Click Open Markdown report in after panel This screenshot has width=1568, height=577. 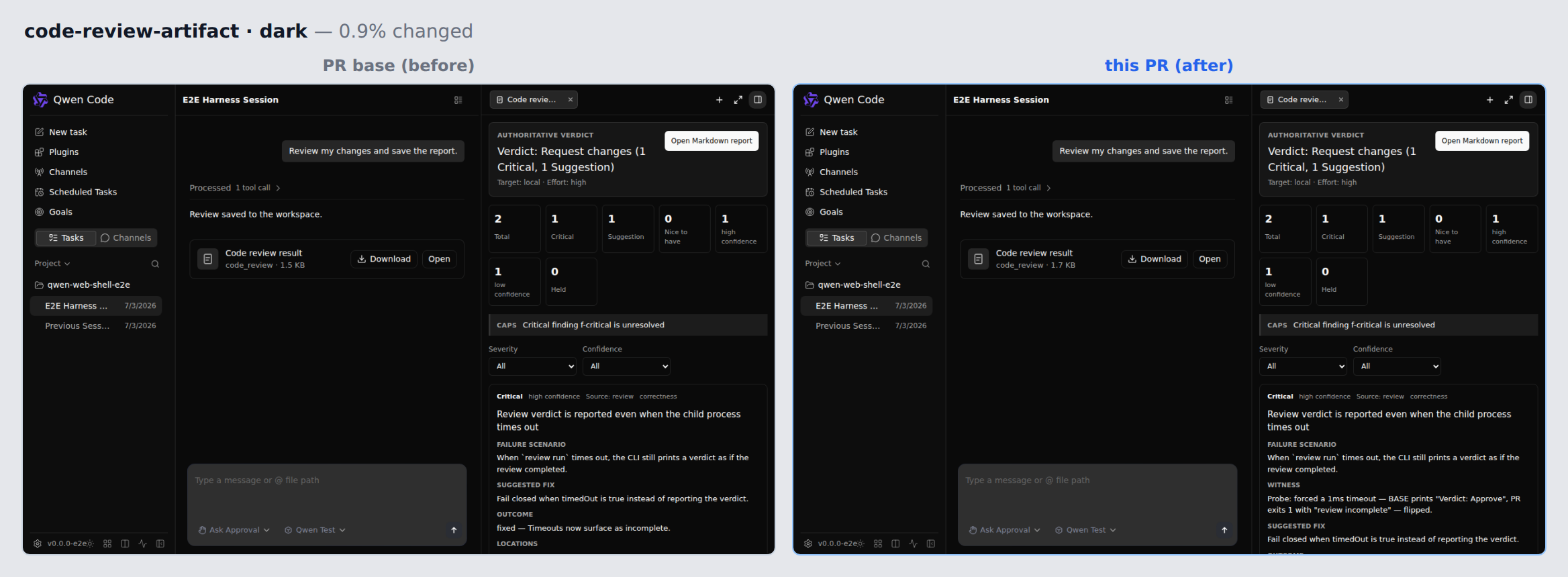point(1482,141)
